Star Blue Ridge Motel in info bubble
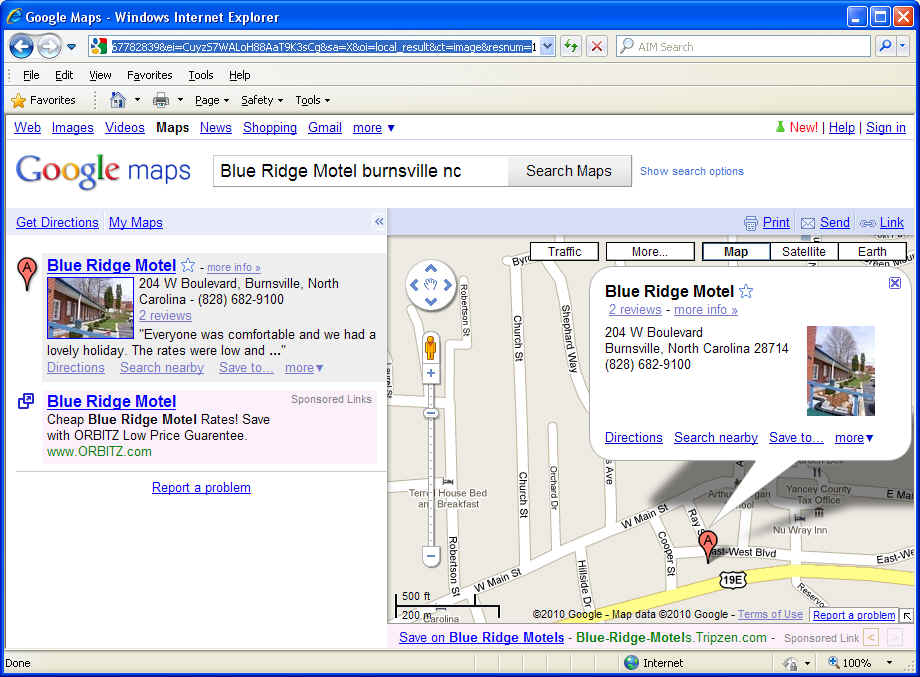Image resolution: width=920 pixels, height=677 pixels. [x=746, y=291]
